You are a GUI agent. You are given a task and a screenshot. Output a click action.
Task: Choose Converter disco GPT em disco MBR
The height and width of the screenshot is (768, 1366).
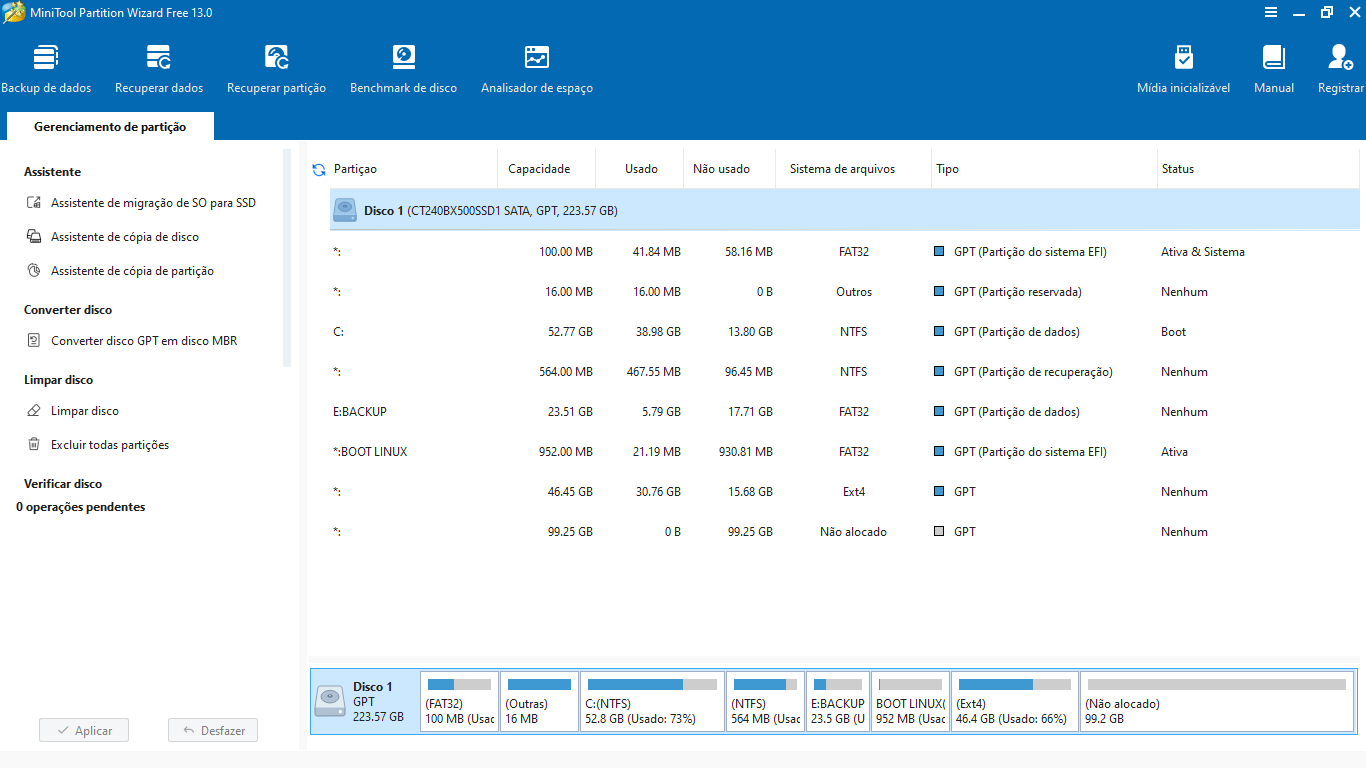[144, 341]
